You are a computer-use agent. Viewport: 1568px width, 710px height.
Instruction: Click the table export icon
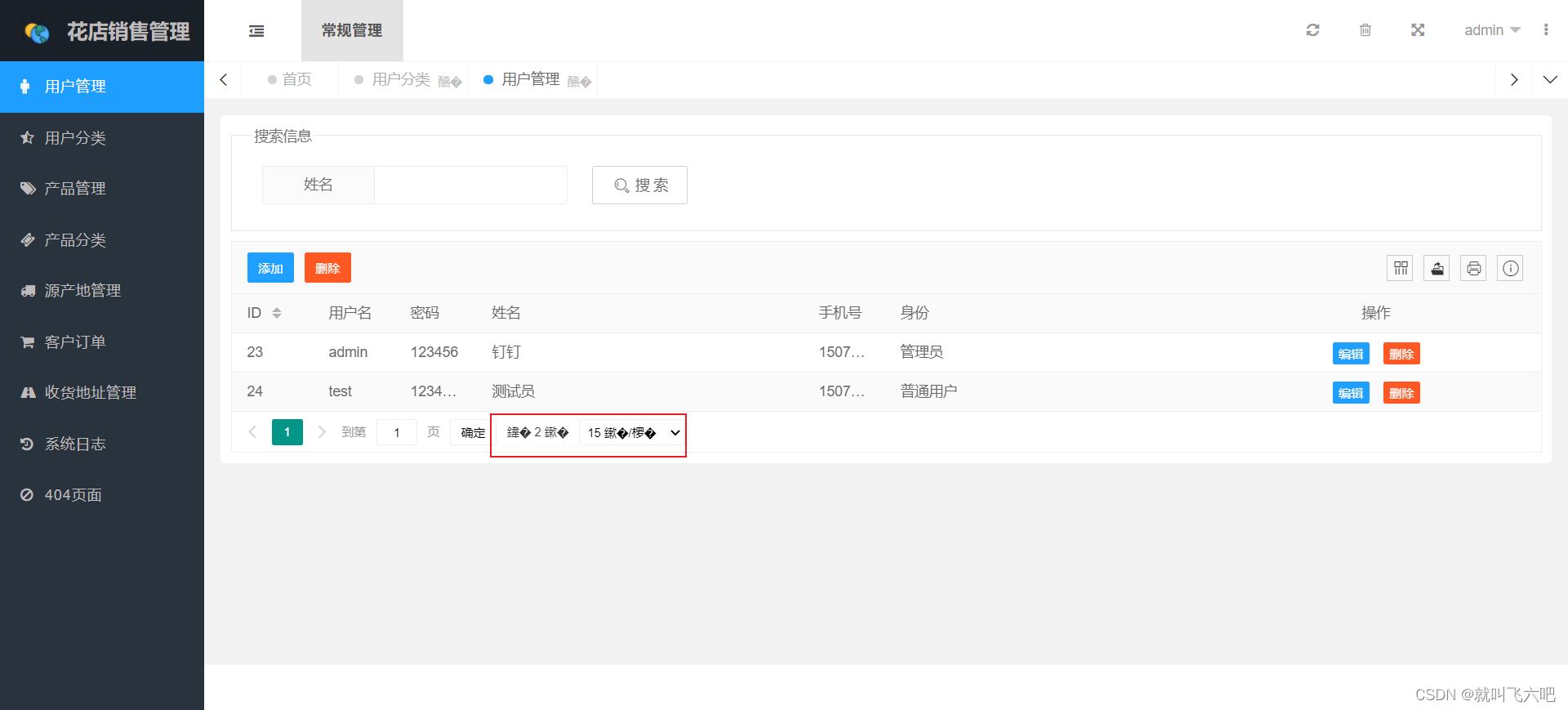pyautogui.click(x=1437, y=268)
